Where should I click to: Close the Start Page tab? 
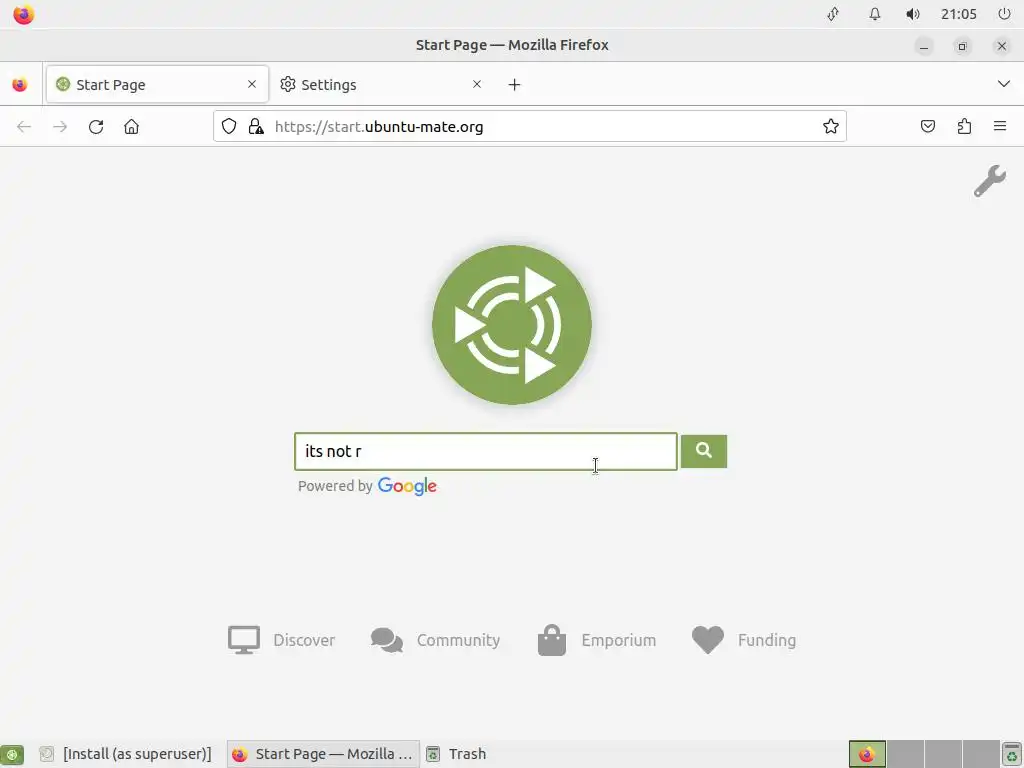point(252,84)
